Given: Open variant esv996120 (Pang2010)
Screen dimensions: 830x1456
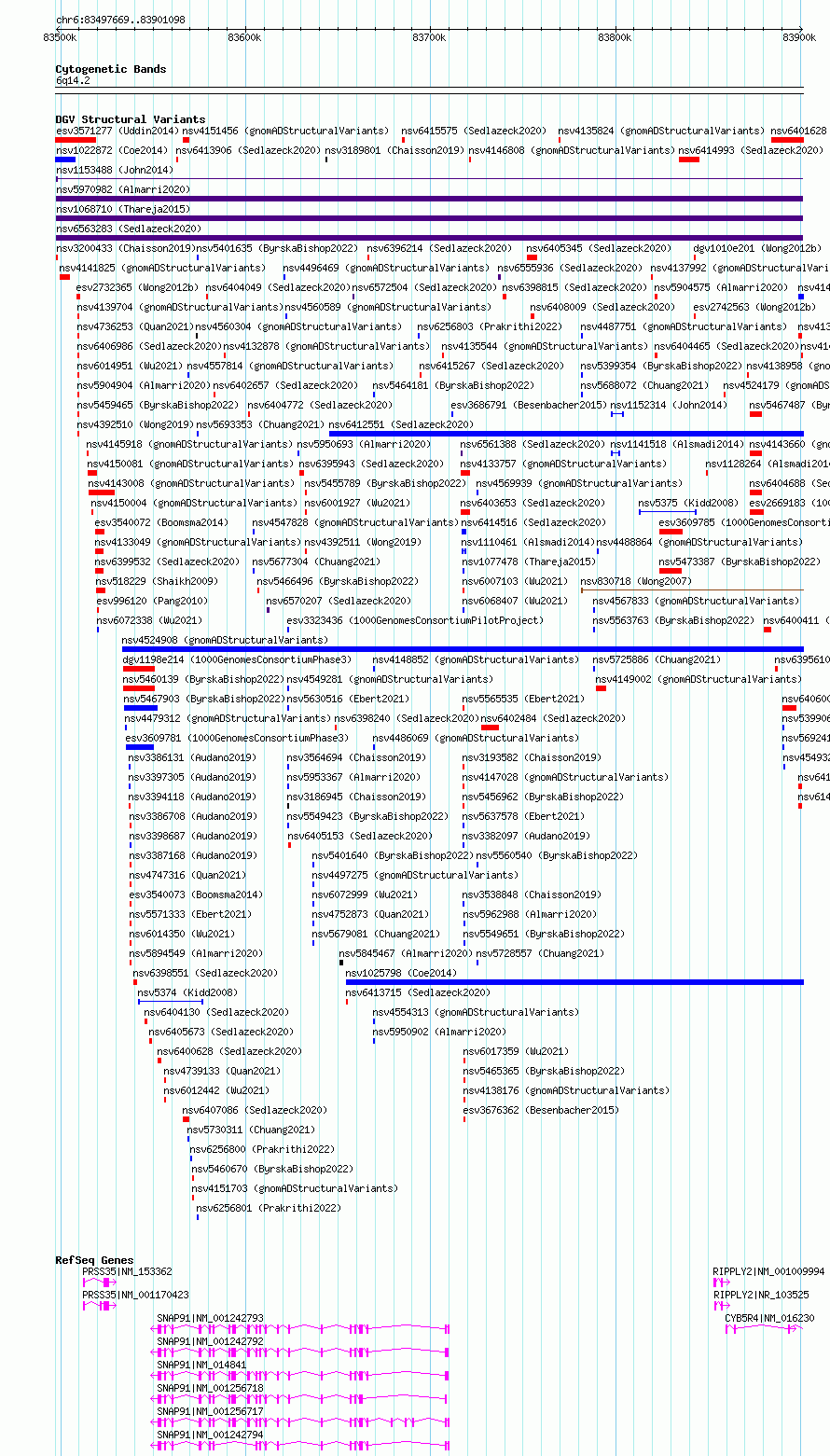Looking at the screenshot, I should [x=152, y=601].
